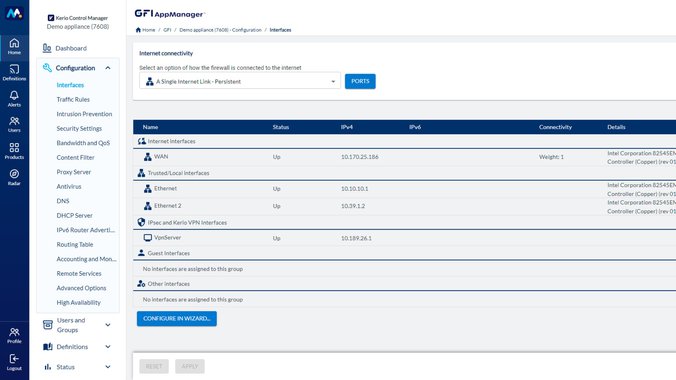Click the Status chart icon

click(x=47, y=367)
